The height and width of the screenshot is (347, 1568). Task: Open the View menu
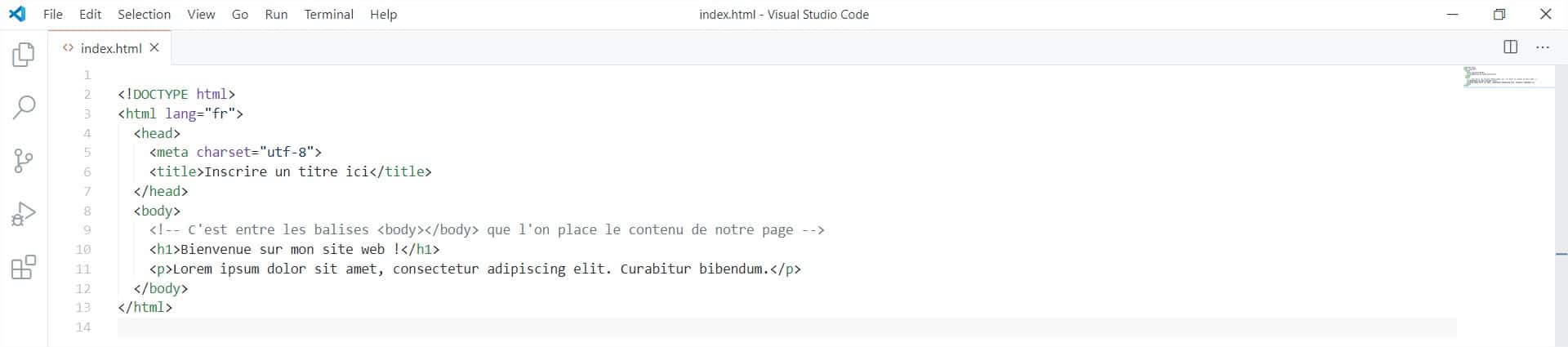[x=201, y=14]
